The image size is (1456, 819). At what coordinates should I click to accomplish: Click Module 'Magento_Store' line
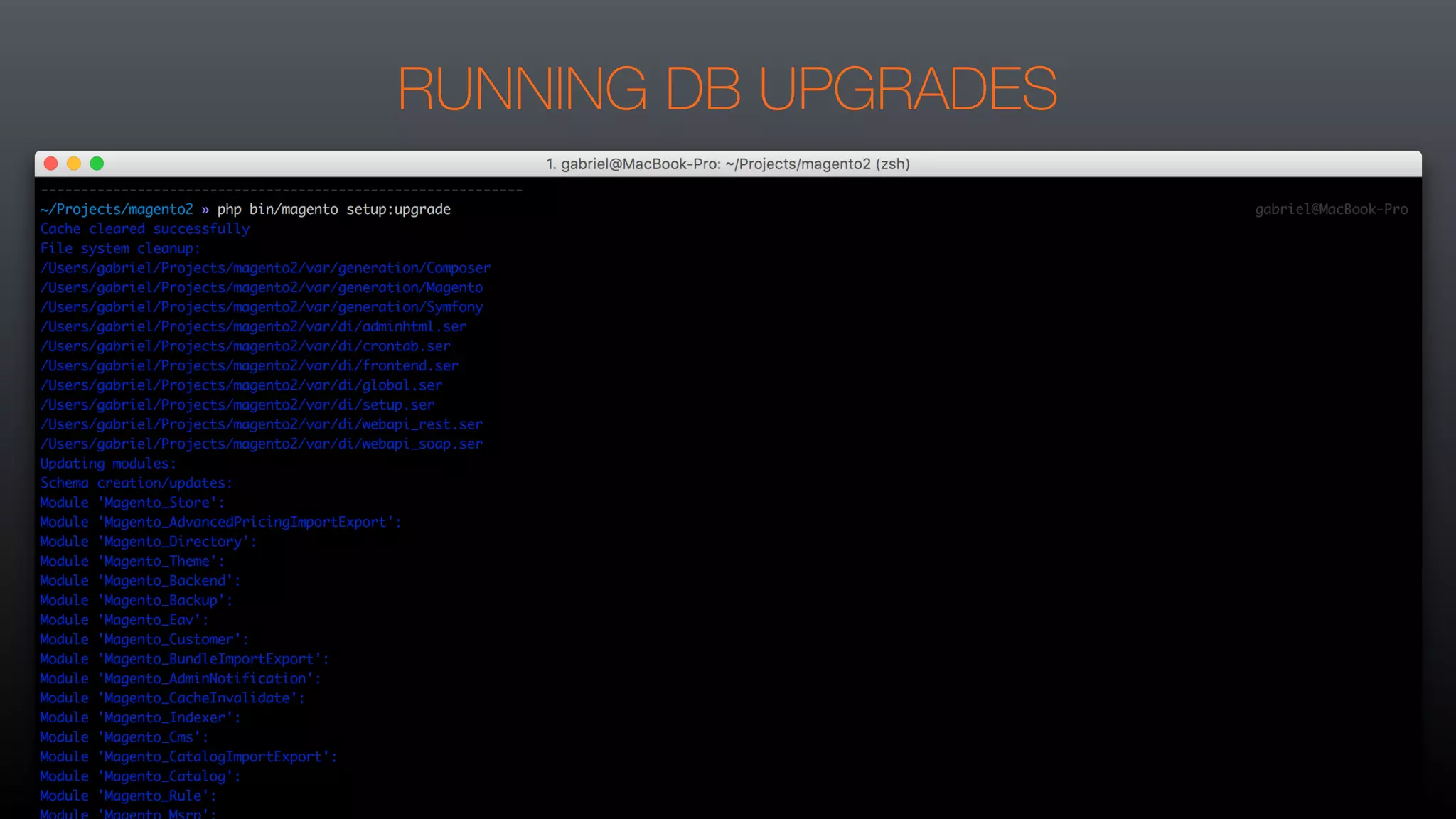pos(132,503)
